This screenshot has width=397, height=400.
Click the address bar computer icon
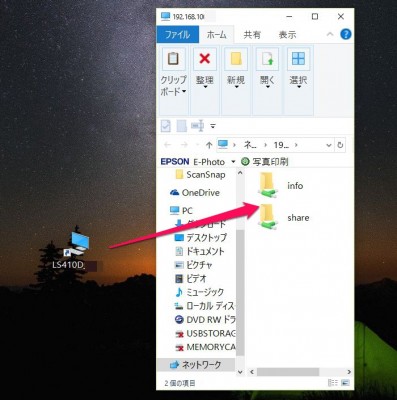[x=223, y=144]
